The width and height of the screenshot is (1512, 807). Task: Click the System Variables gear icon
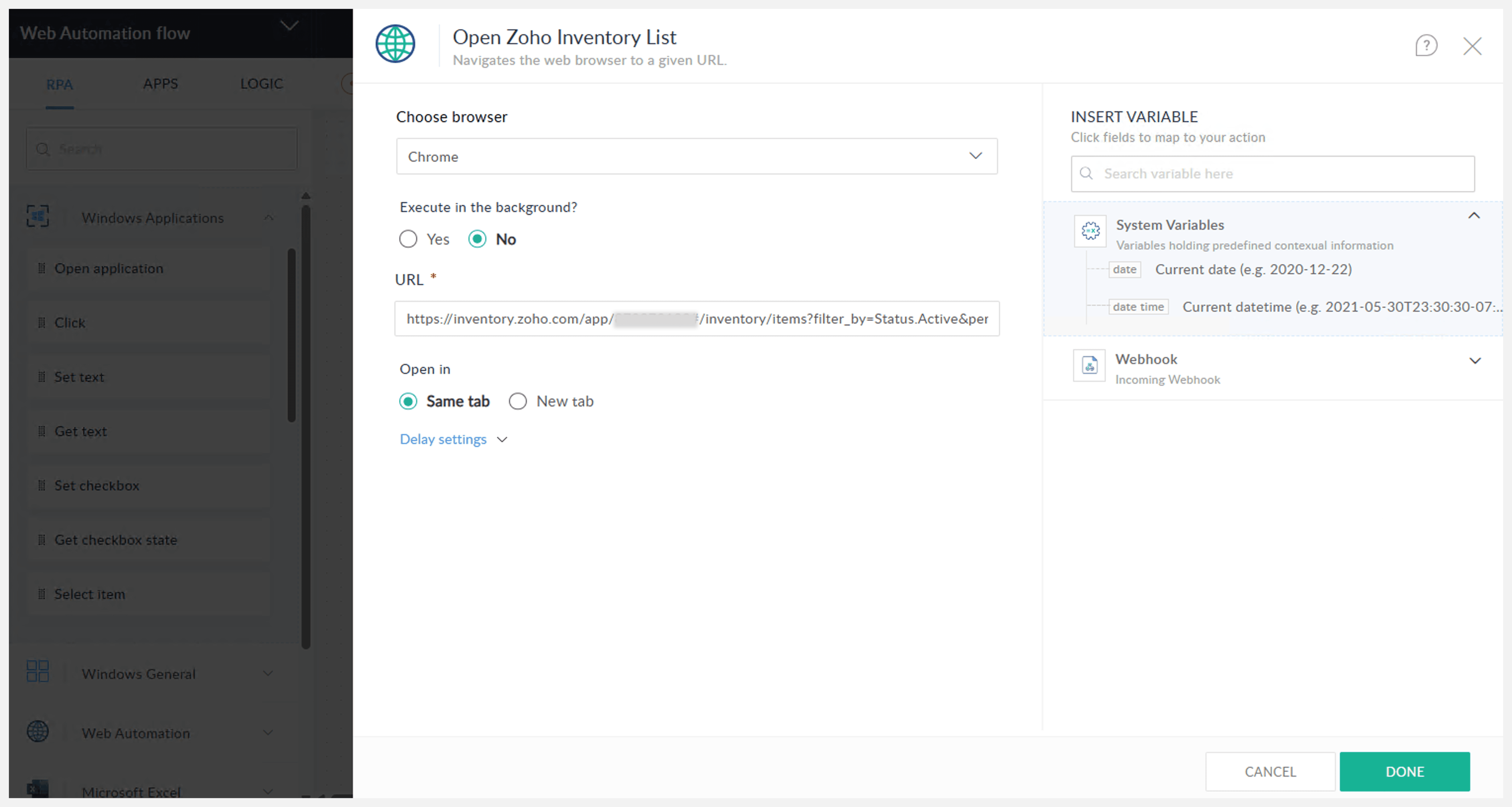[1090, 231]
